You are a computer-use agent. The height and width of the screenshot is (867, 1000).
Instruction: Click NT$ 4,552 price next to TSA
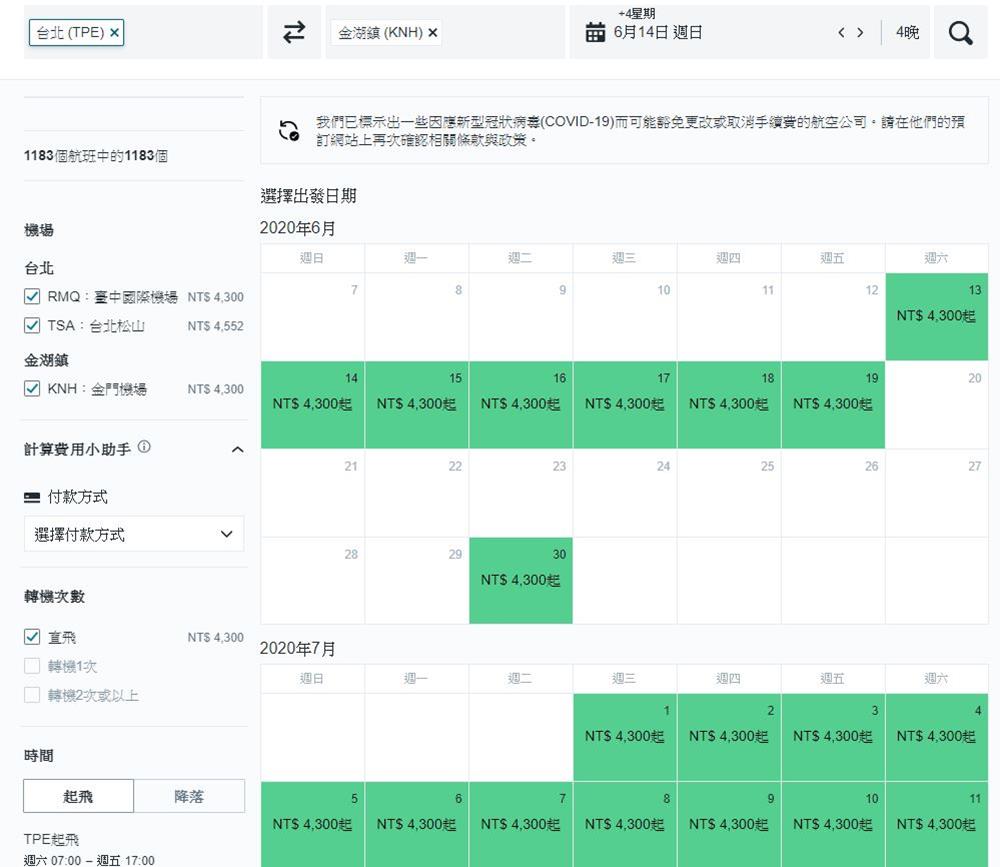coord(216,326)
